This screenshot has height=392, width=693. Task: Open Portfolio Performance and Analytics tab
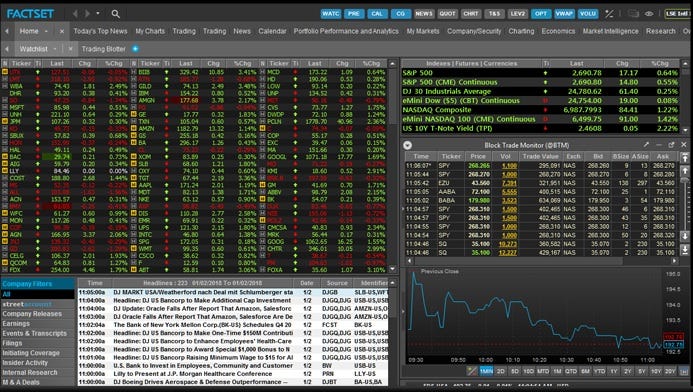[x=346, y=31]
